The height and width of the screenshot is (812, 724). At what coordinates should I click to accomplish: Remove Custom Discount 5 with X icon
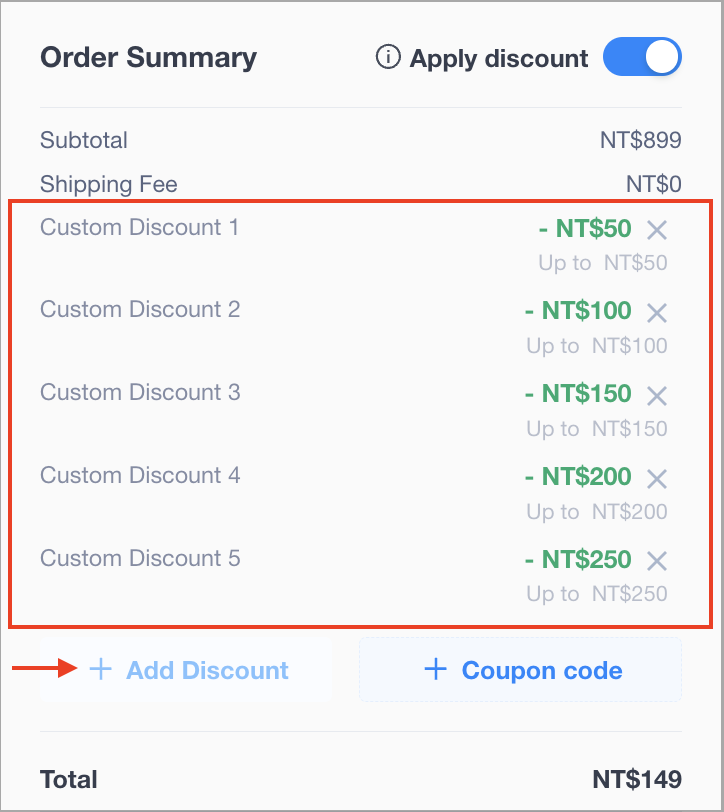coord(657,560)
